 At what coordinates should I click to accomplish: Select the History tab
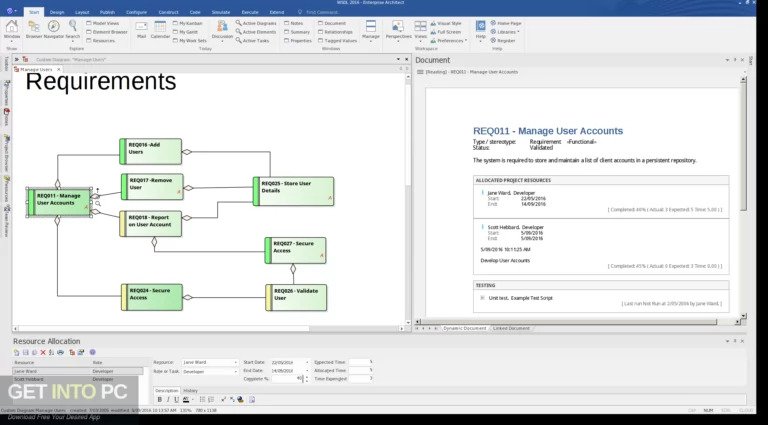[190, 391]
